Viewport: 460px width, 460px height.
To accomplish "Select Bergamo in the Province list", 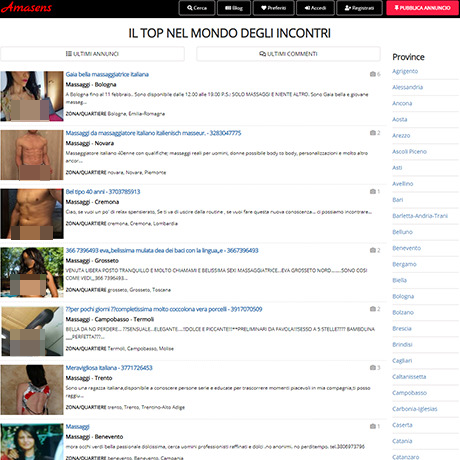I will click(x=404, y=264).
